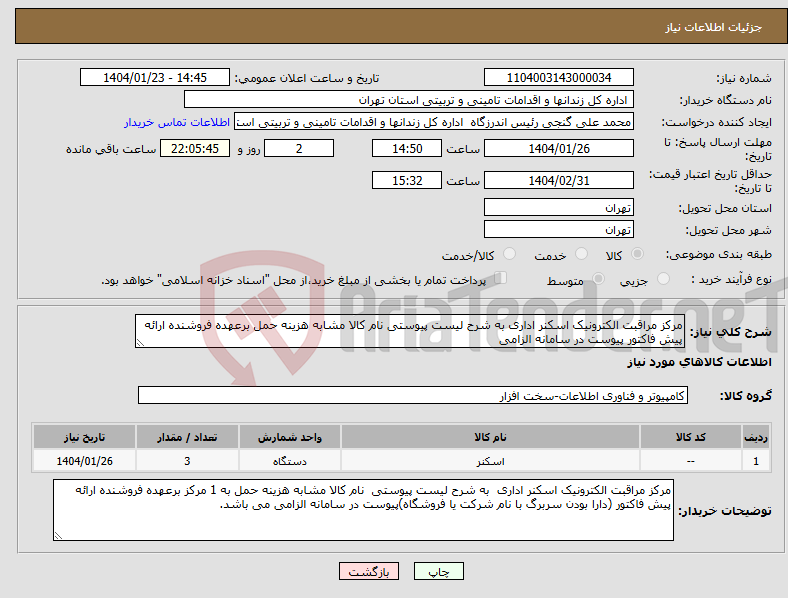Select the جزیی purchase type radio
This screenshot has width=788, height=598.
[x=663, y=278]
